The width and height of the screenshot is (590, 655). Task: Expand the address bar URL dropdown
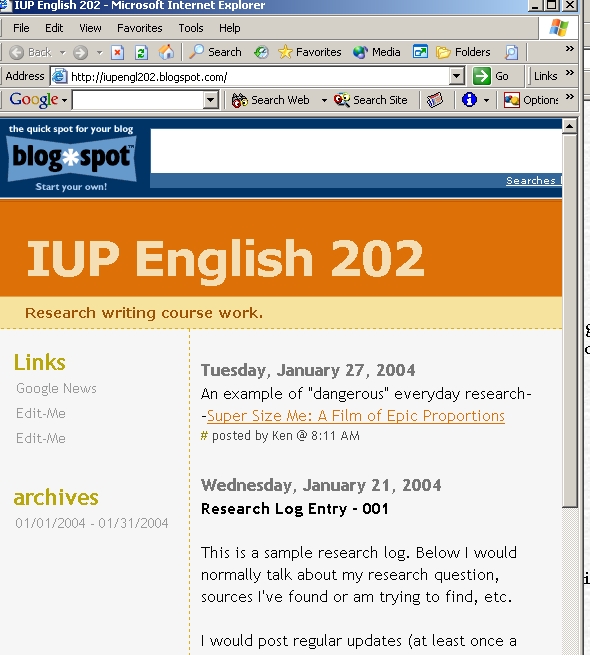[x=456, y=76]
